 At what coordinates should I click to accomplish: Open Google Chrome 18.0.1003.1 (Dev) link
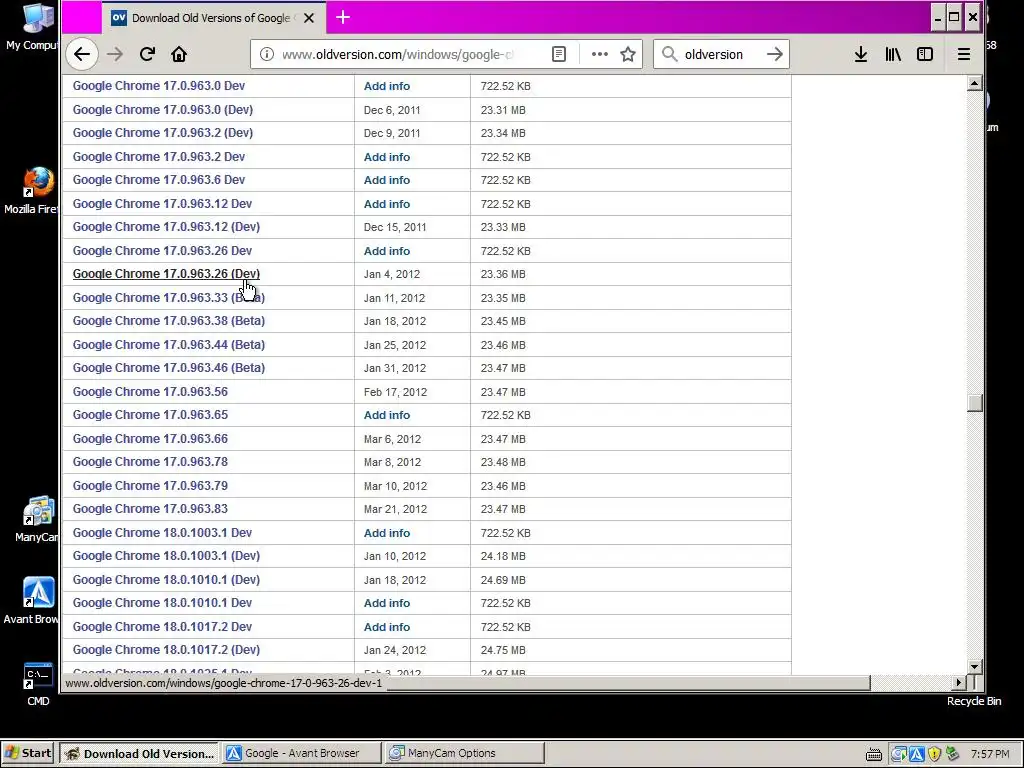(166, 556)
